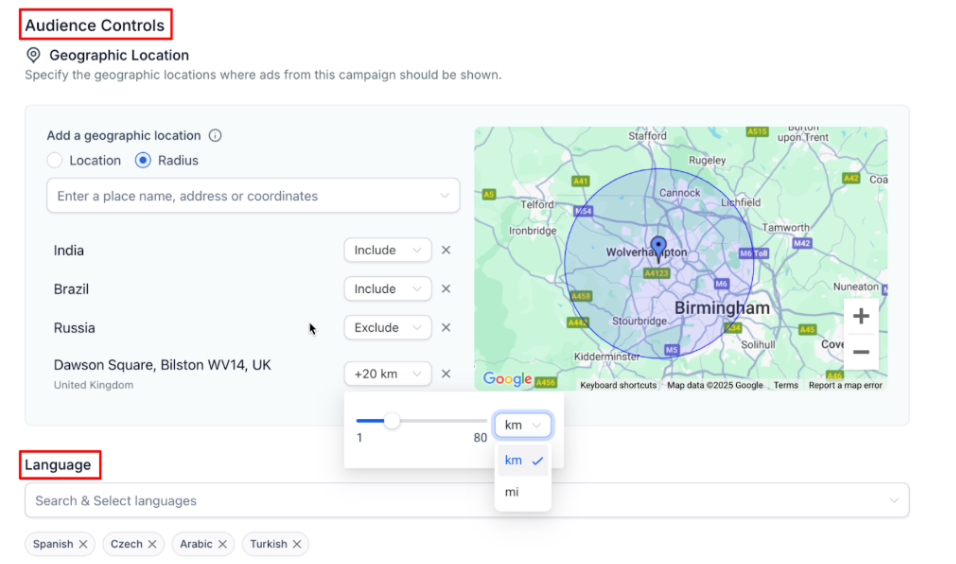
Task: Click the radius distance slider handle
Action: click(392, 421)
